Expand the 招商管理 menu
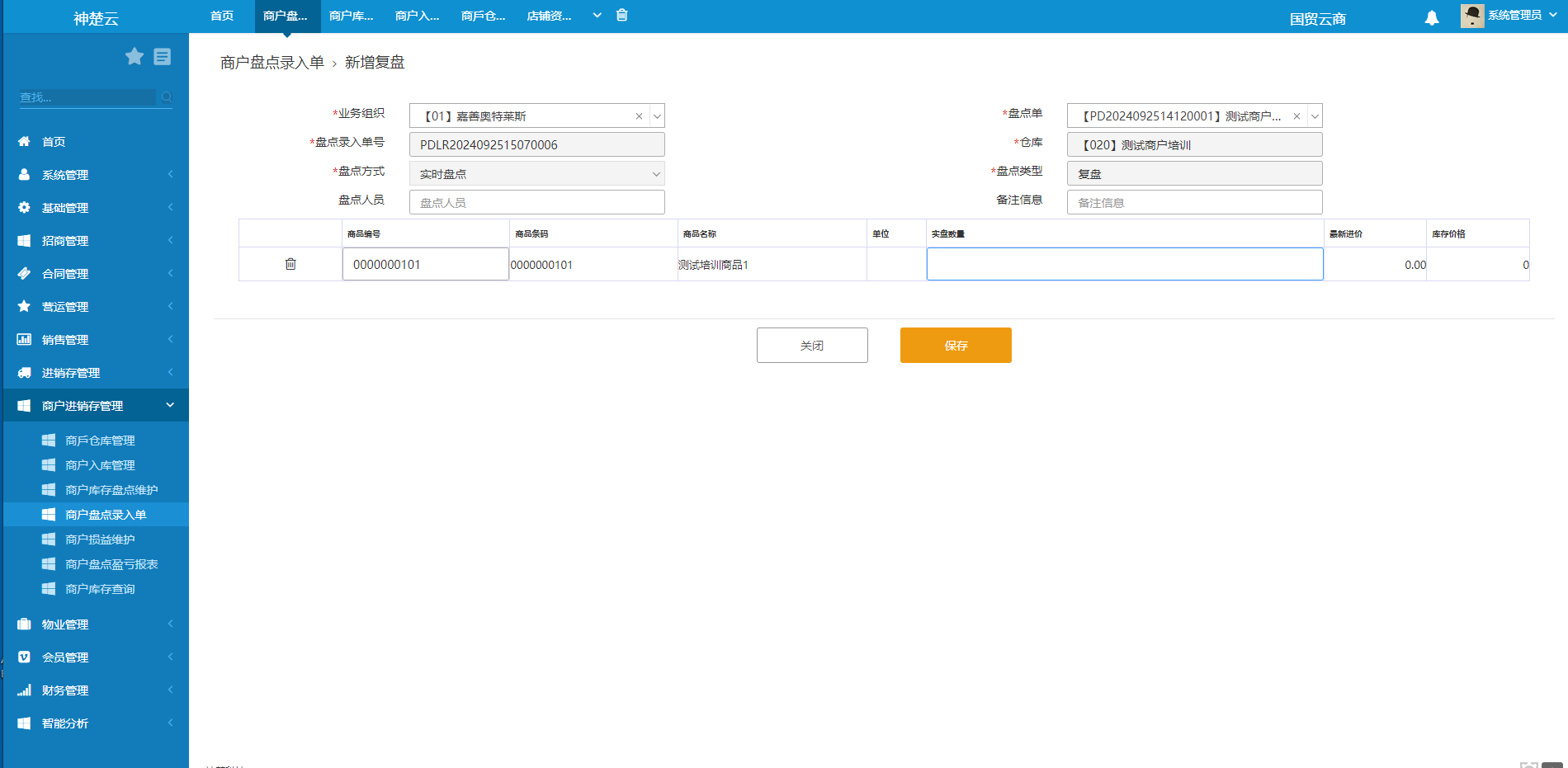The height and width of the screenshot is (768, 1568). click(170, 240)
